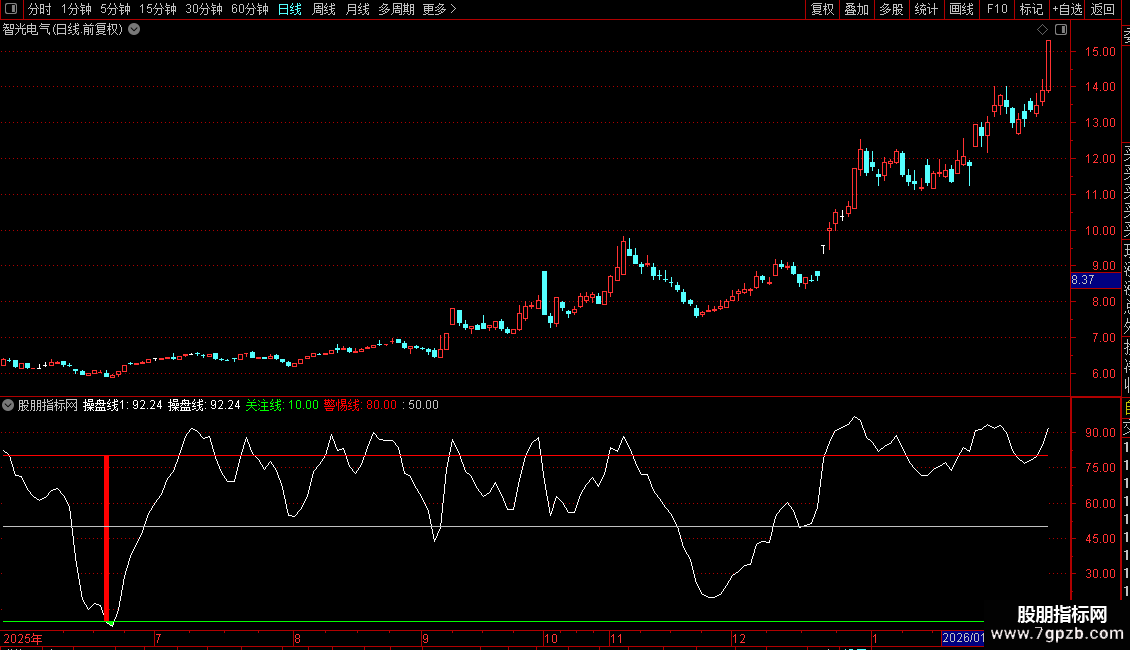Image resolution: width=1130 pixels, height=650 pixels.
Task: Activate the 画线 drawing tool
Action: (961, 9)
